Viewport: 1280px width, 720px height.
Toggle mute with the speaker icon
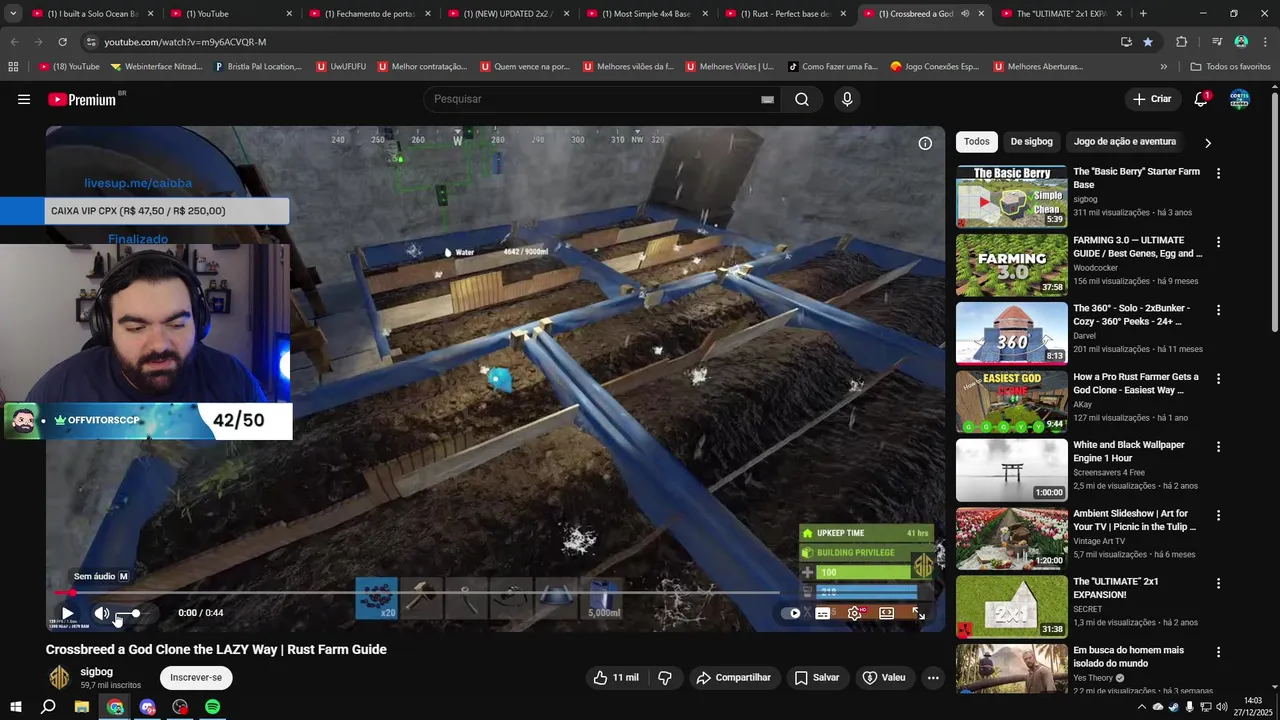tap(102, 613)
